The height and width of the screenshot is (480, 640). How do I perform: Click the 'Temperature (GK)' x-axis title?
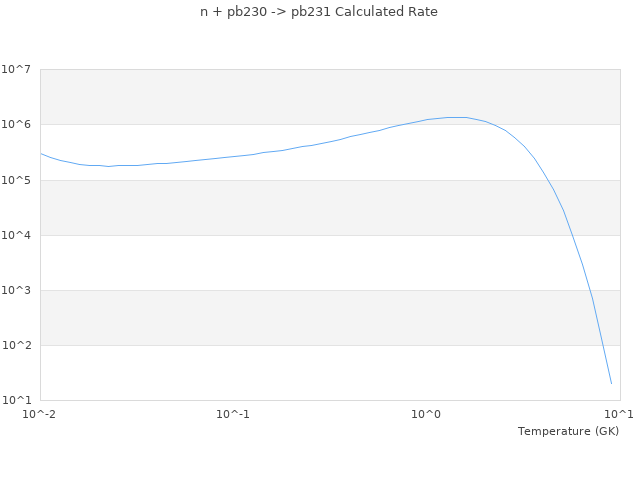coord(568,431)
